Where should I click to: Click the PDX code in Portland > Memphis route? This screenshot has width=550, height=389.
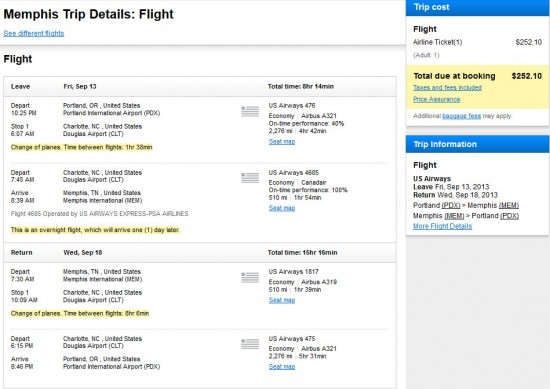tap(451, 206)
